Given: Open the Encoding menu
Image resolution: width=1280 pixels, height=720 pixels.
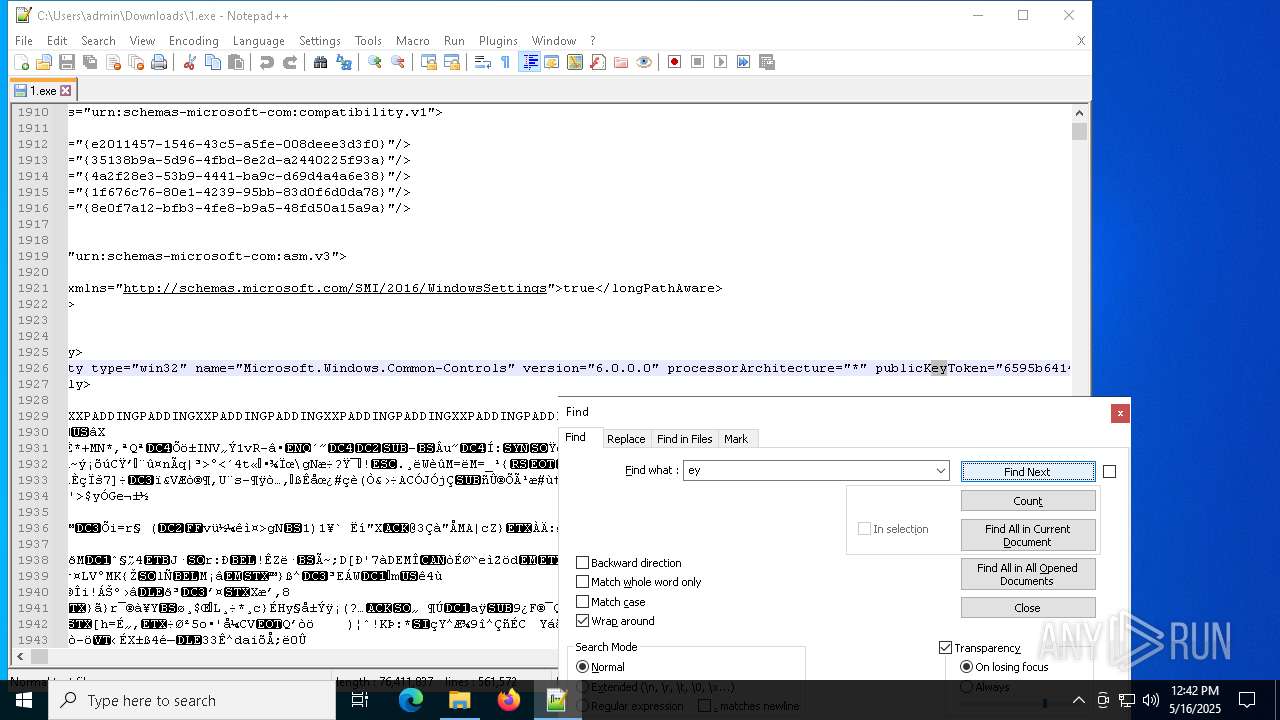Looking at the screenshot, I should pyautogui.click(x=193, y=41).
